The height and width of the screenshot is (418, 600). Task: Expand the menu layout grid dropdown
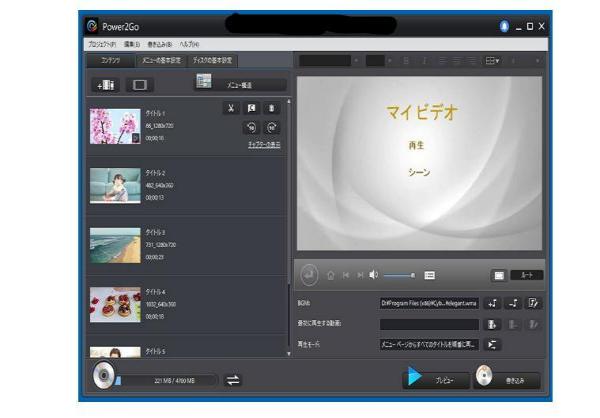[x=491, y=61]
